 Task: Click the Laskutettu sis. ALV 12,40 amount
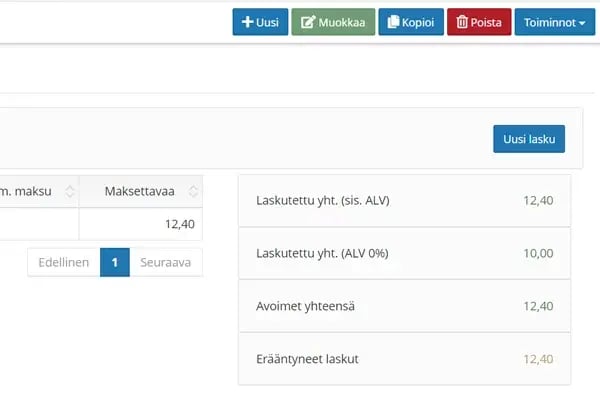pyautogui.click(x=538, y=200)
